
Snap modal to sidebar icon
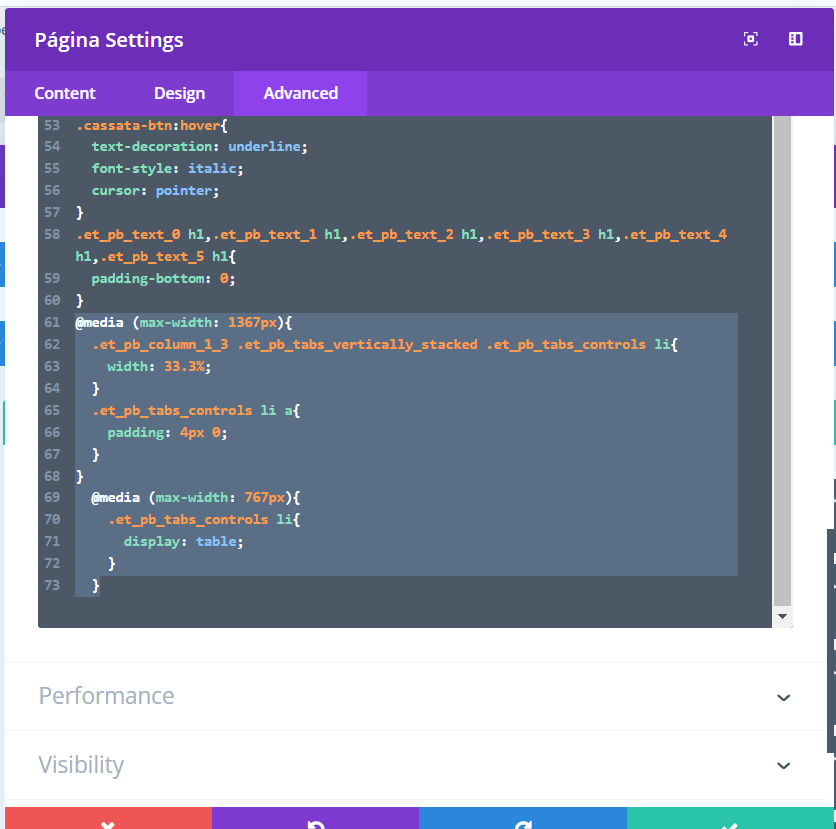pos(795,39)
